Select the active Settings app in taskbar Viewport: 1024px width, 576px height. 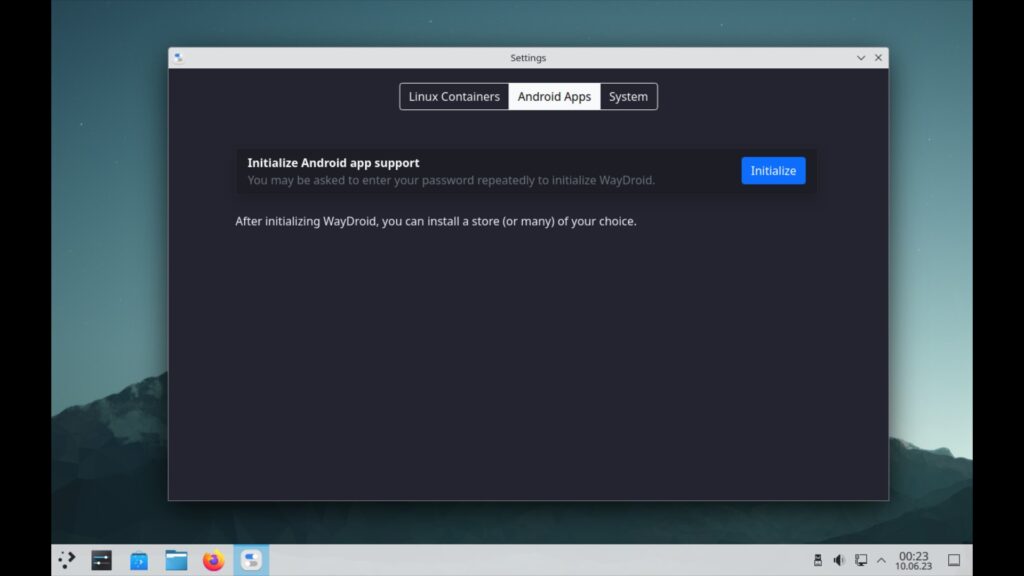251,560
